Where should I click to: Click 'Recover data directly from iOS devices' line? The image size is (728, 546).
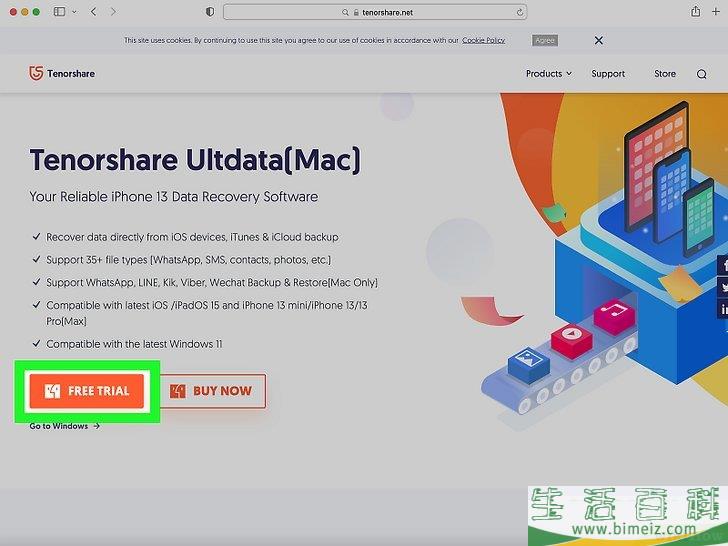pyautogui.click(x=192, y=237)
